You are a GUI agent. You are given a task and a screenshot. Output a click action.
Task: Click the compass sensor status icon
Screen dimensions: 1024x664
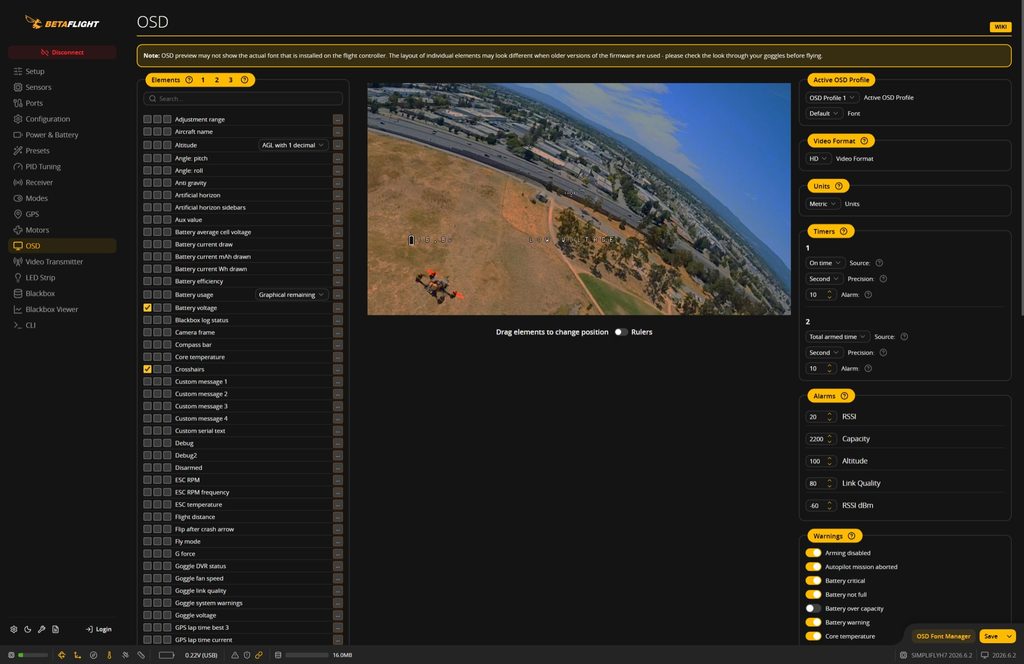[x=93, y=655]
